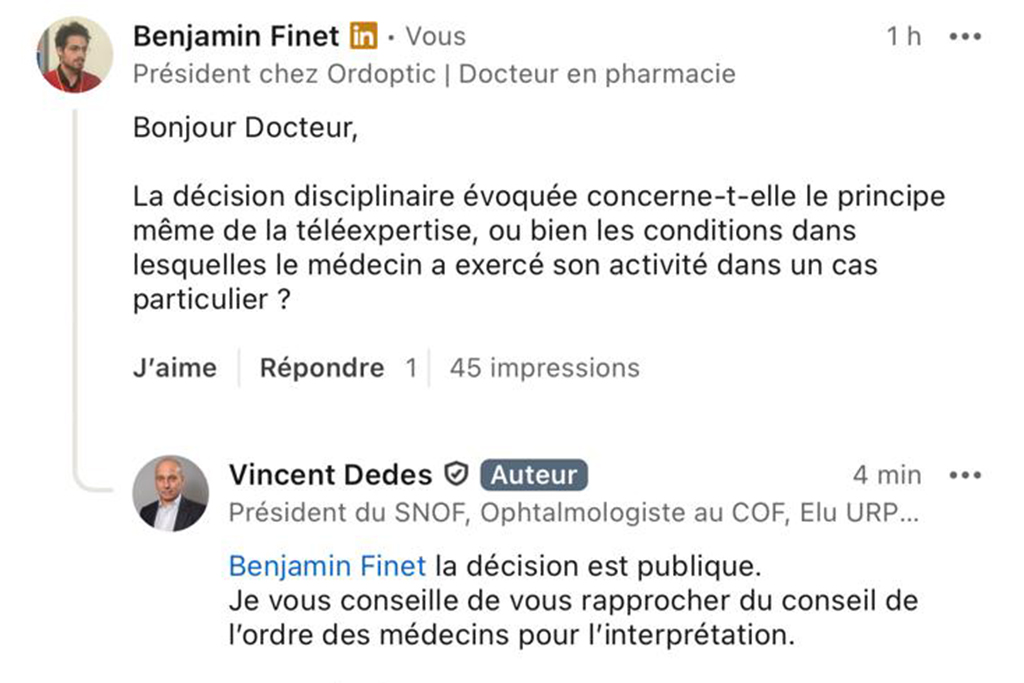Like Benjamin Finet's comment with J'aime
The width and height of the screenshot is (1024, 683).
coord(174,368)
